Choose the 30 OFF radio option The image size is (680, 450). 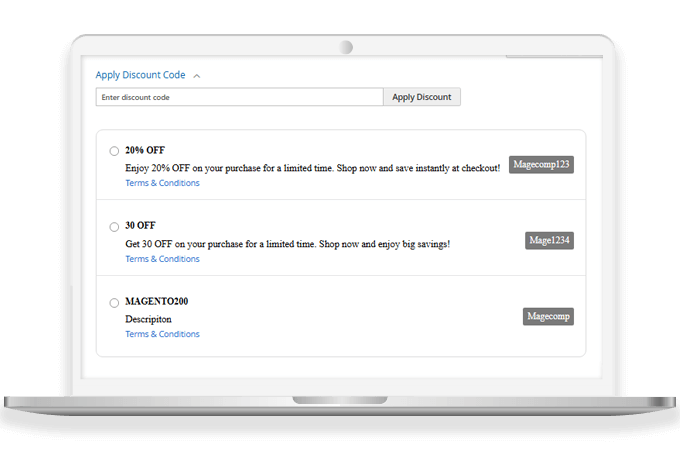[114, 227]
